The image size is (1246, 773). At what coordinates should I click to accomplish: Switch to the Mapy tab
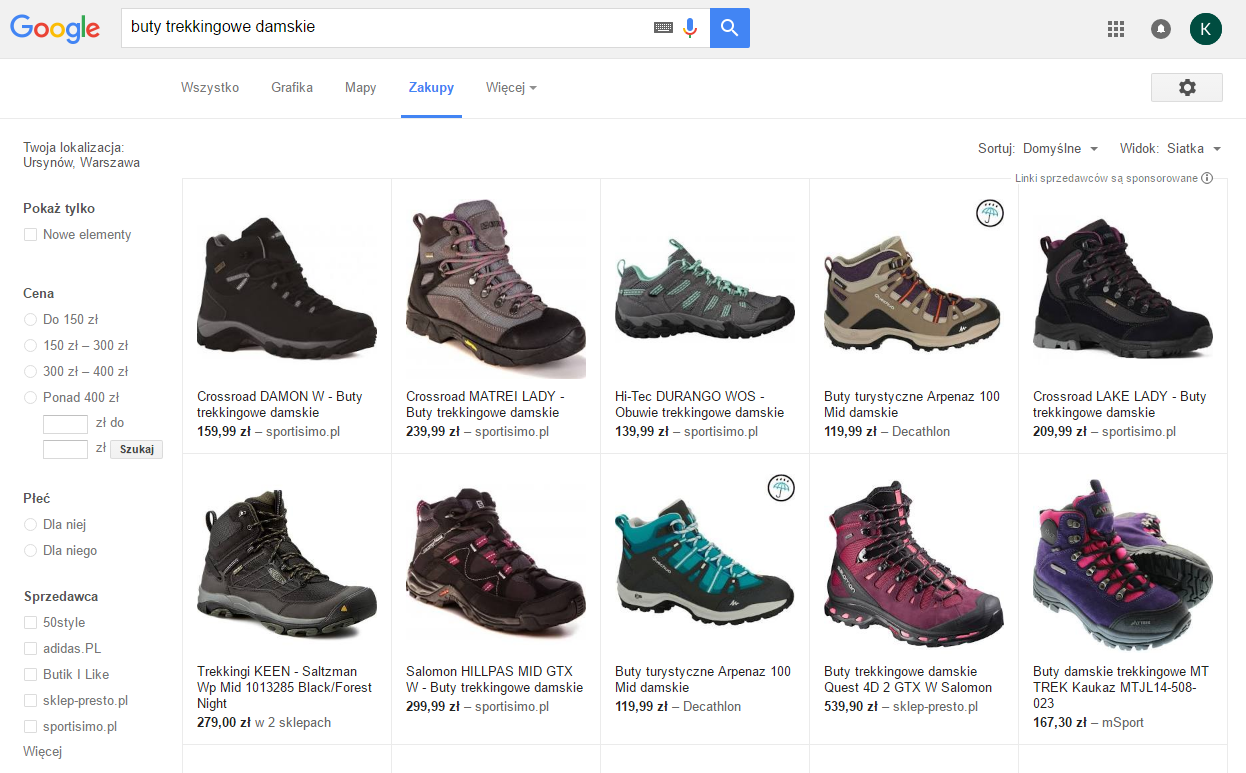(360, 88)
